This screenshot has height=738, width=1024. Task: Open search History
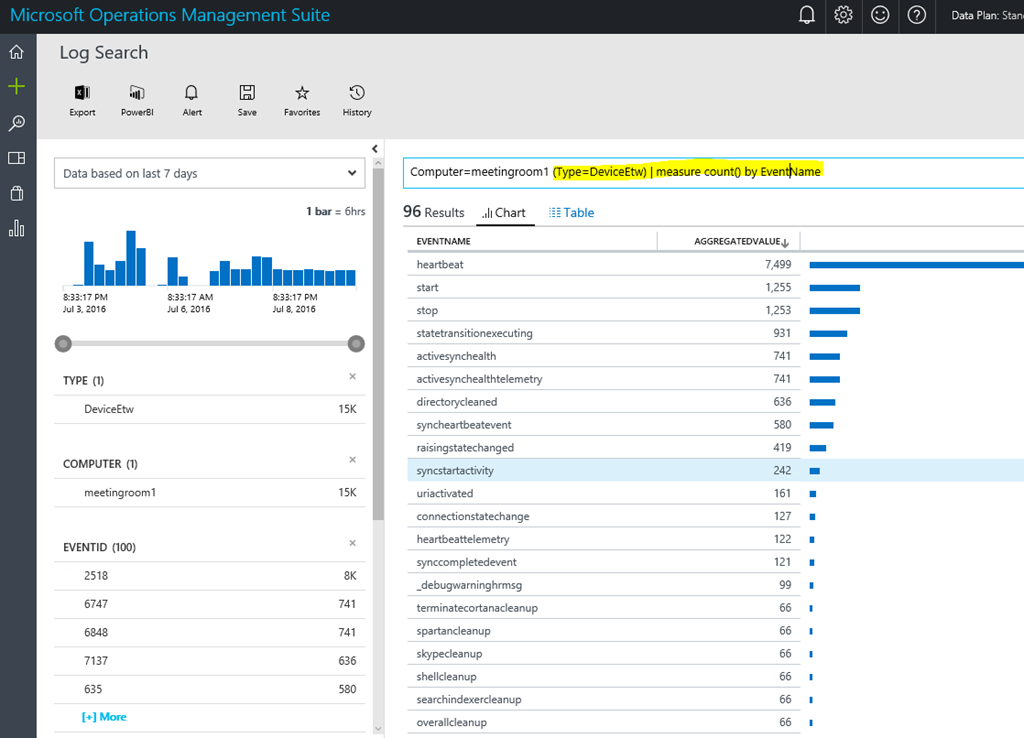[357, 93]
